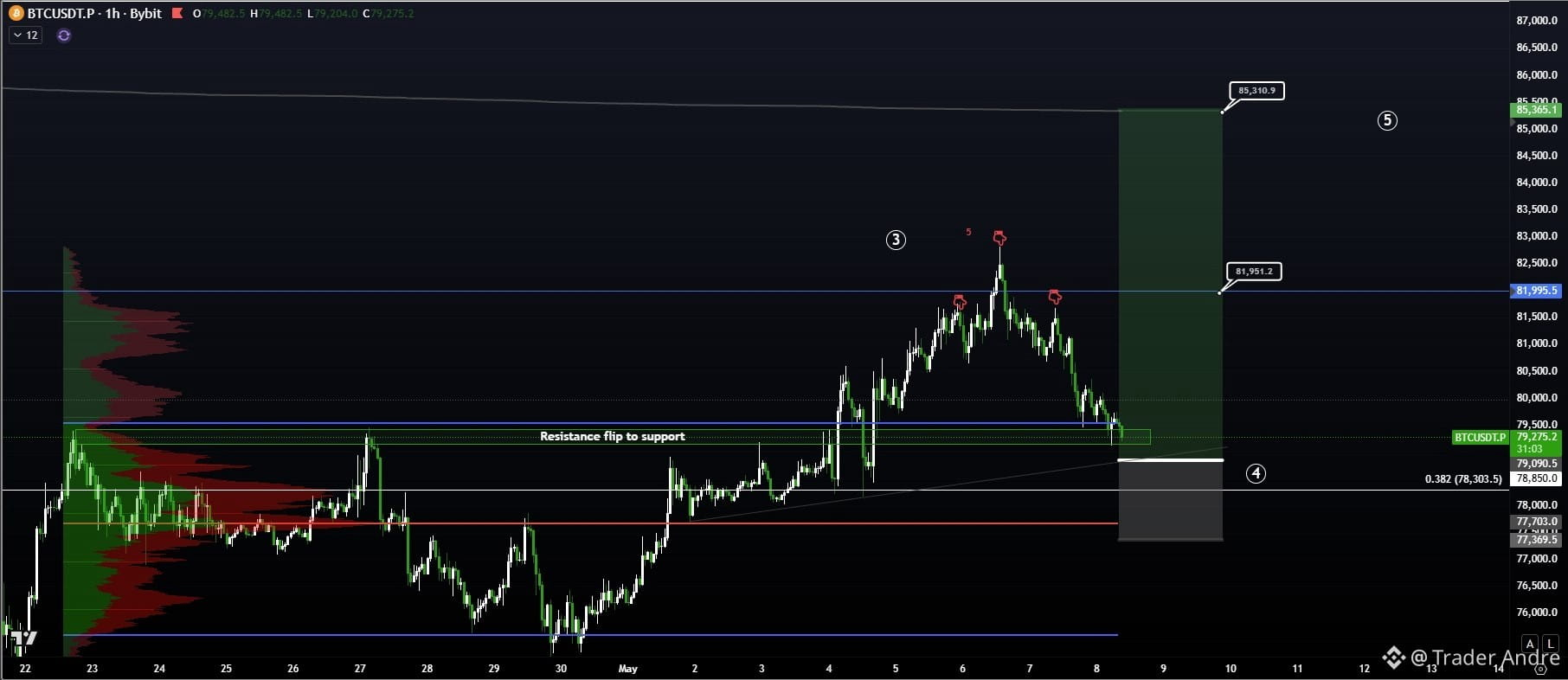This screenshot has width=1568, height=680.
Task: Select the highest red pointing-hand marker at the peak
Action: coord(999,237)
